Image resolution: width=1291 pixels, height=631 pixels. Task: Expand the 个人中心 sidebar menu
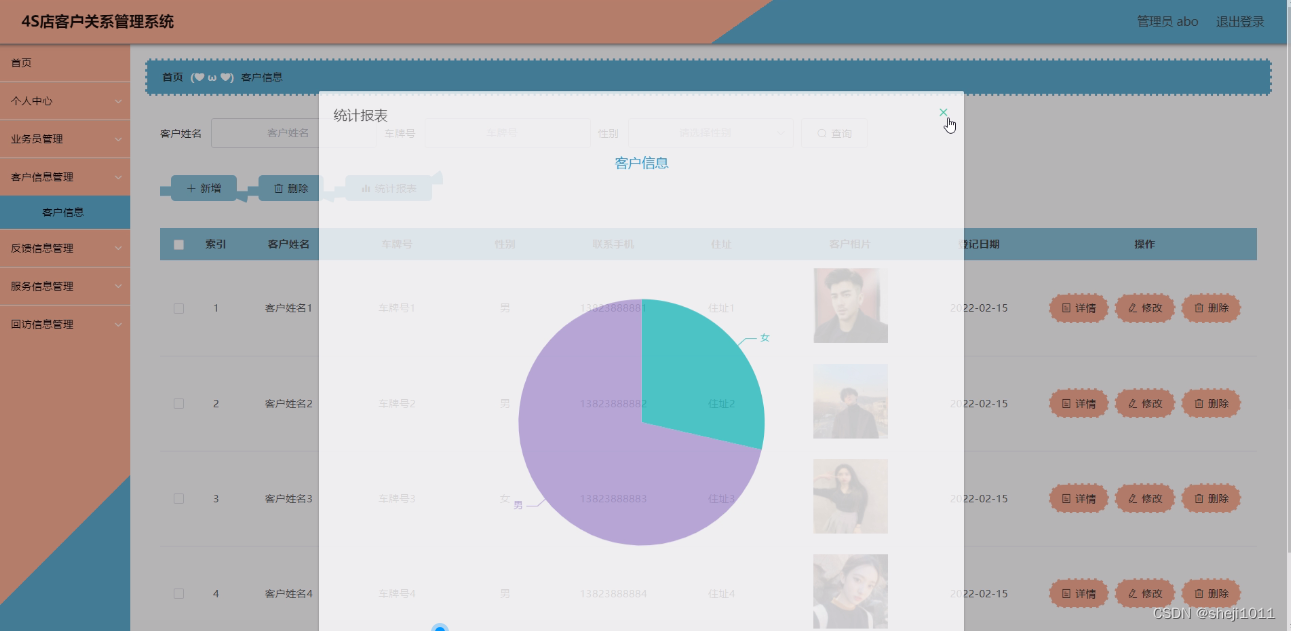(x=64, y=100)
